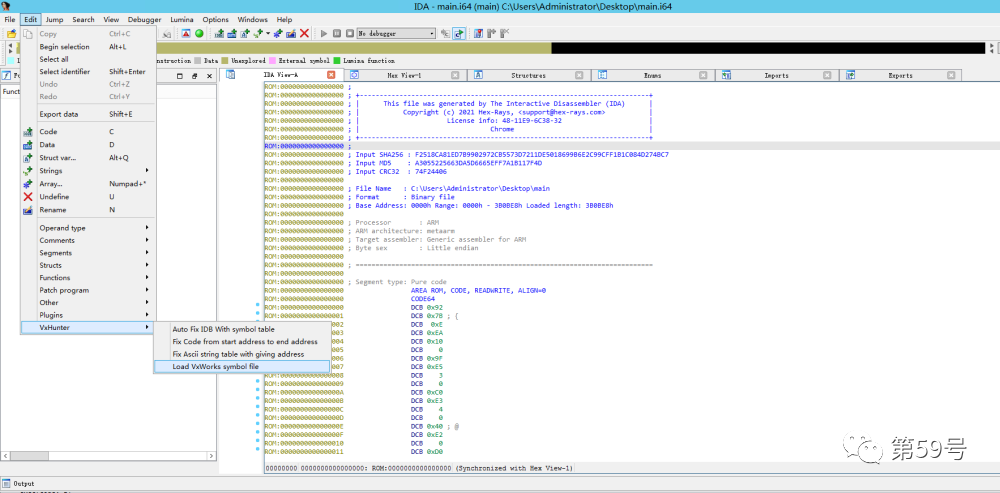Click toolbar red X undefine icon
1000x493 pixels.
(x=304, y=34)
